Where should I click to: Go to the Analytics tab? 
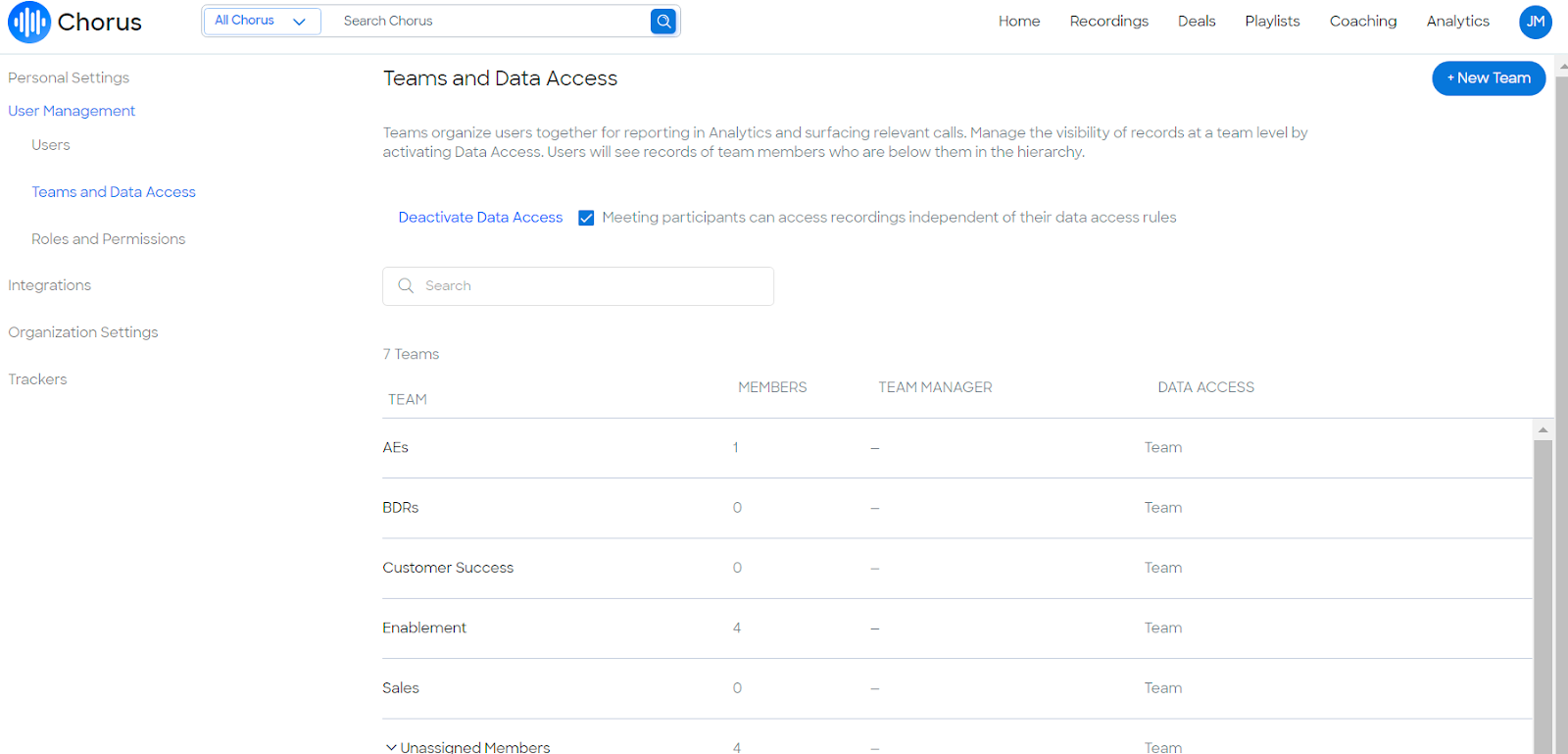(x=1457, y=21)
